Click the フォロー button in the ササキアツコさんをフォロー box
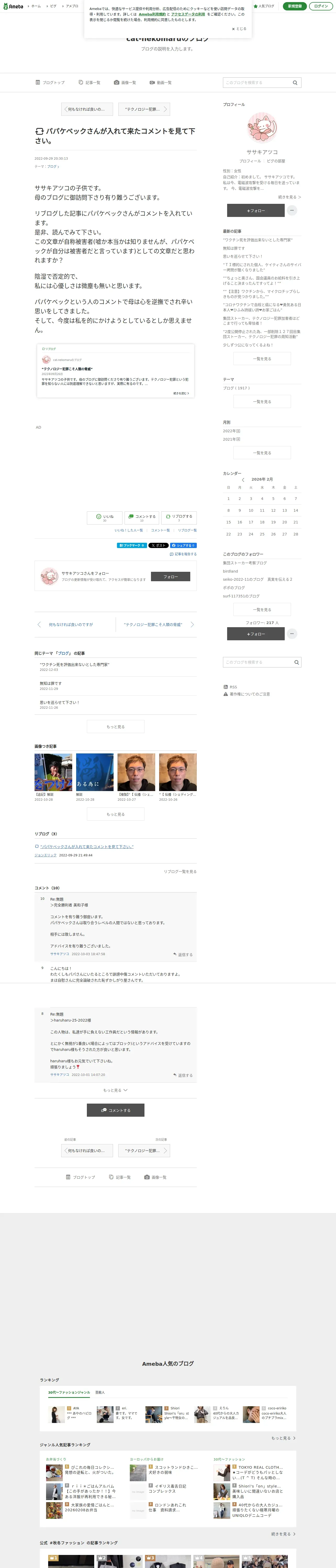Screen dimensions: 336x1568 pos(171,577)
